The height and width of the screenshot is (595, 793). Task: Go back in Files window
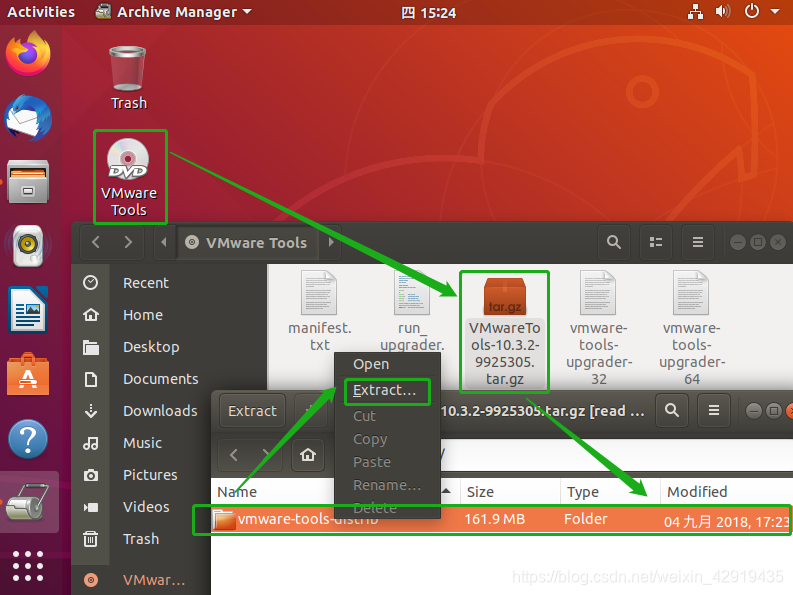(96, 242)
